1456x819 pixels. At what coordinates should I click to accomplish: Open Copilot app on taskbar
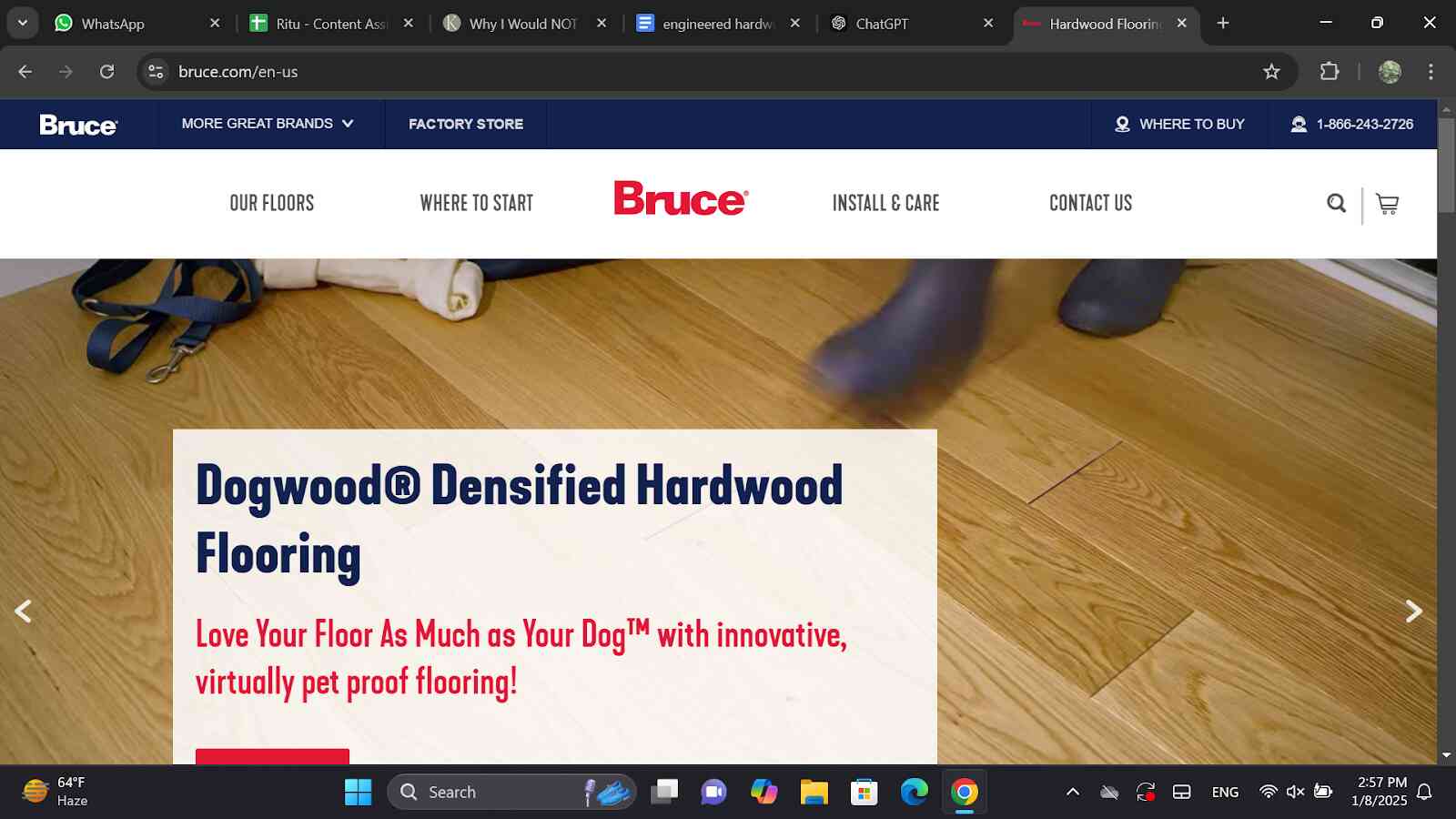pyautogui.click(x=763, y=793)
